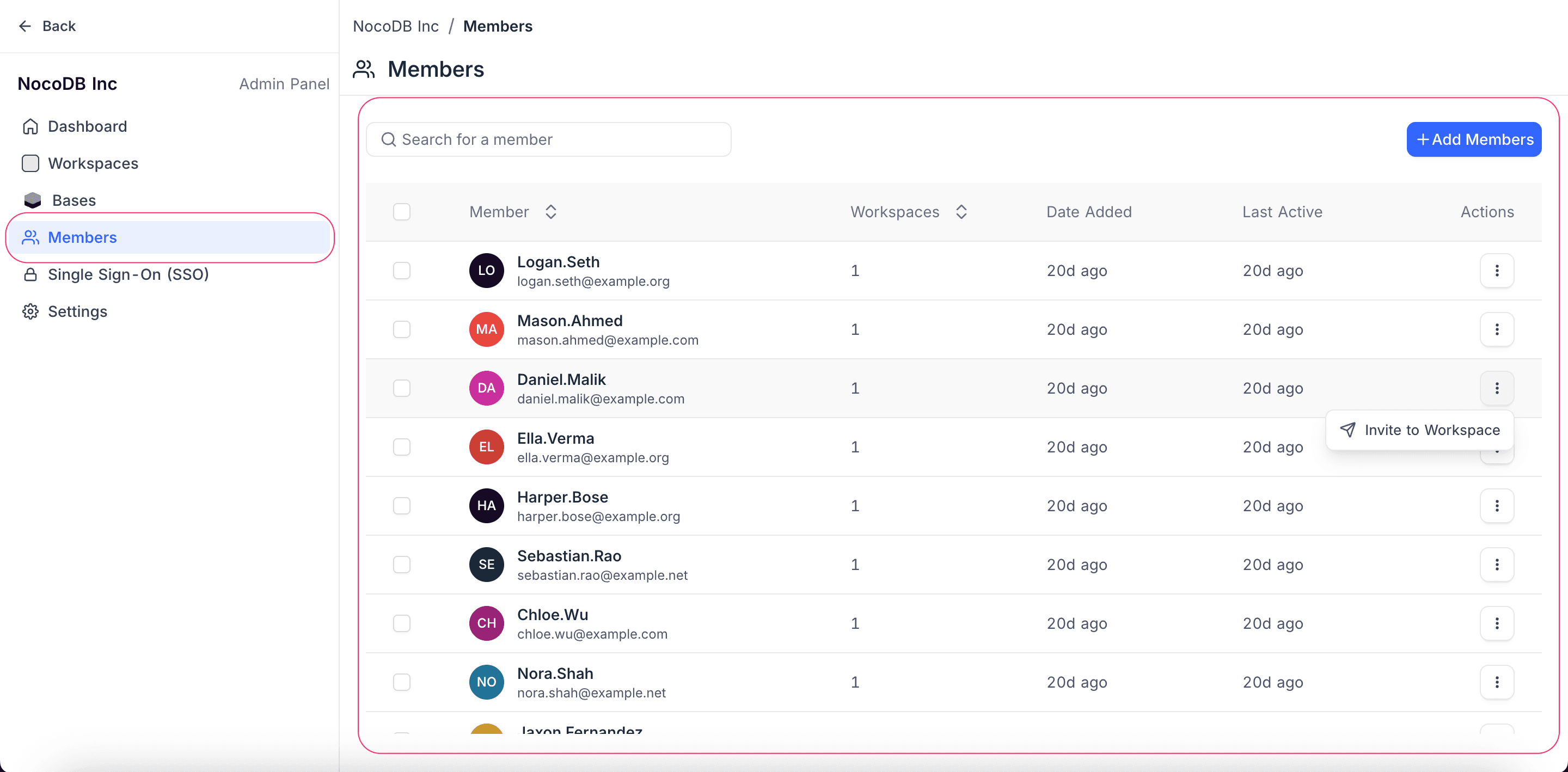This screenshot has width=1568, height=772.
Task: Go to NocoDB Inc breadcrumb link
Action: point(396,26)
